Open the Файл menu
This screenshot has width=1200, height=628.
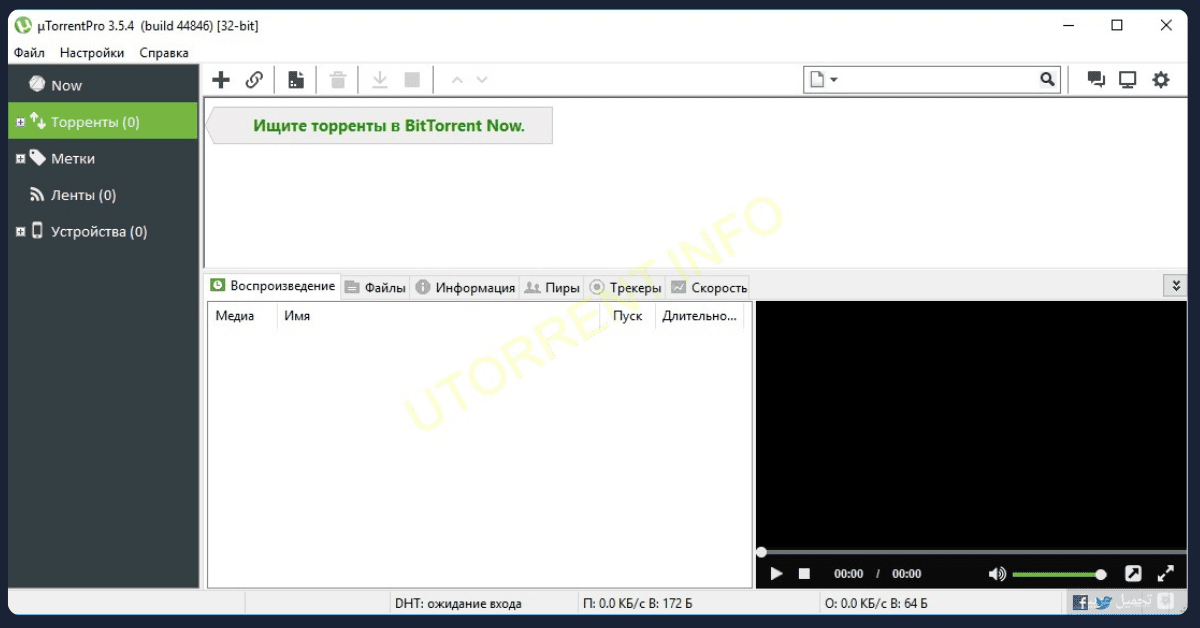(x=29, y=53)
